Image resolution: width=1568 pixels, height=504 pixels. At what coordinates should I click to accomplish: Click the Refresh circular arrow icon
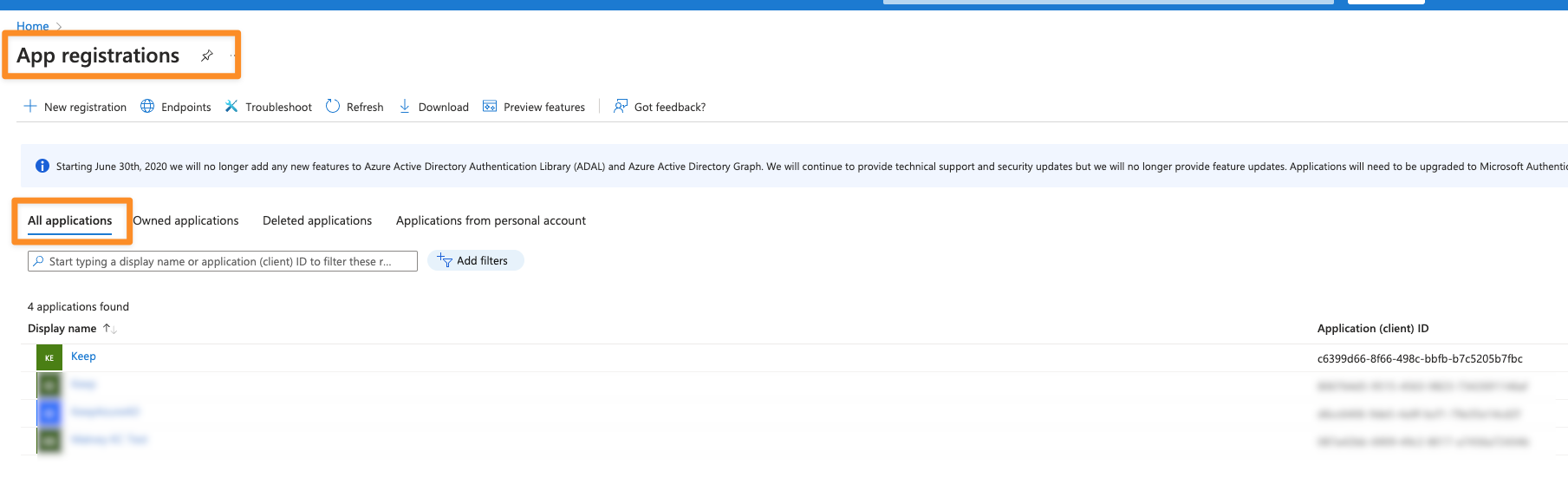[x=333, y=106]
